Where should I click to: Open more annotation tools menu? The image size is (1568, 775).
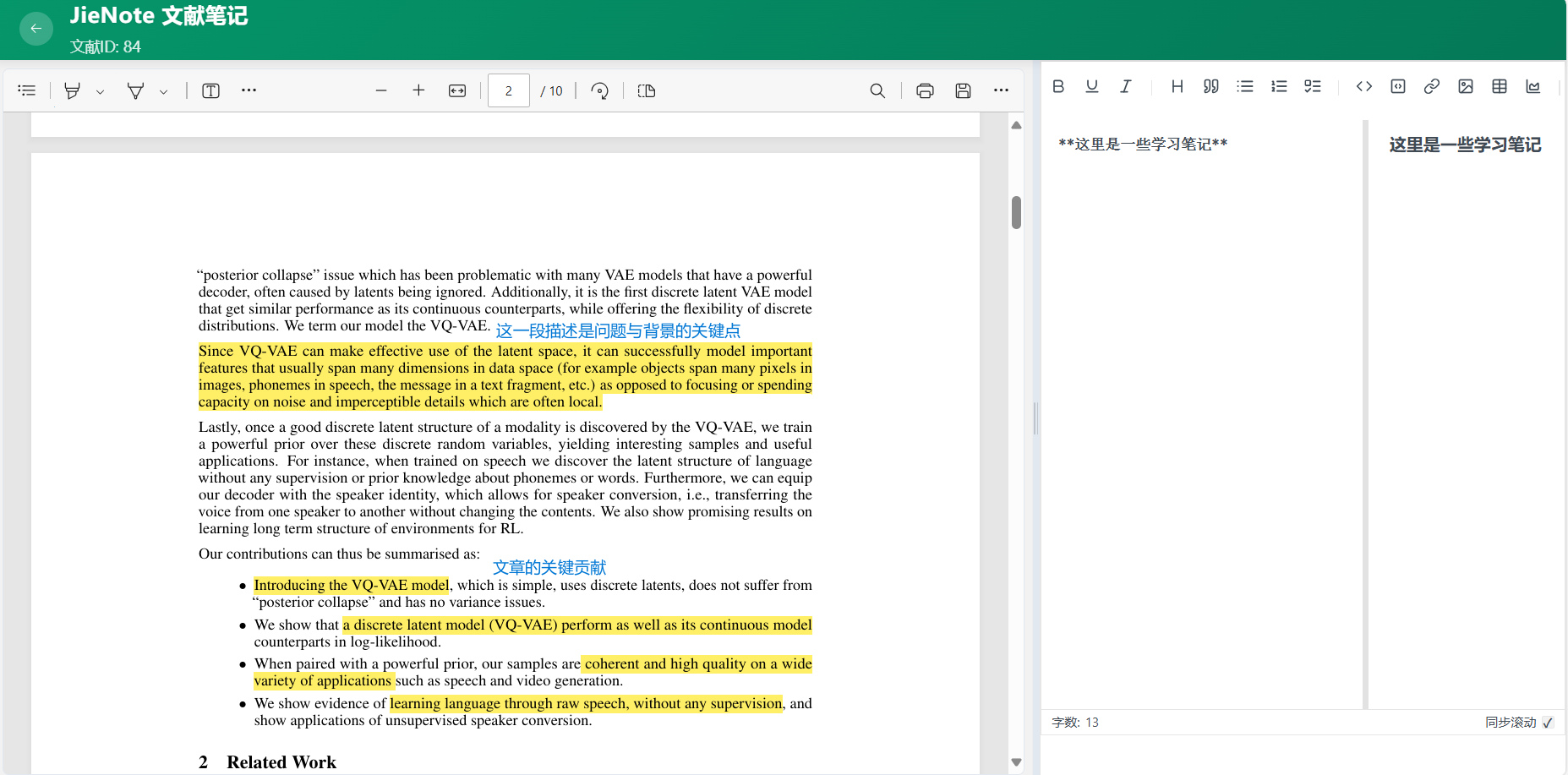249,90
